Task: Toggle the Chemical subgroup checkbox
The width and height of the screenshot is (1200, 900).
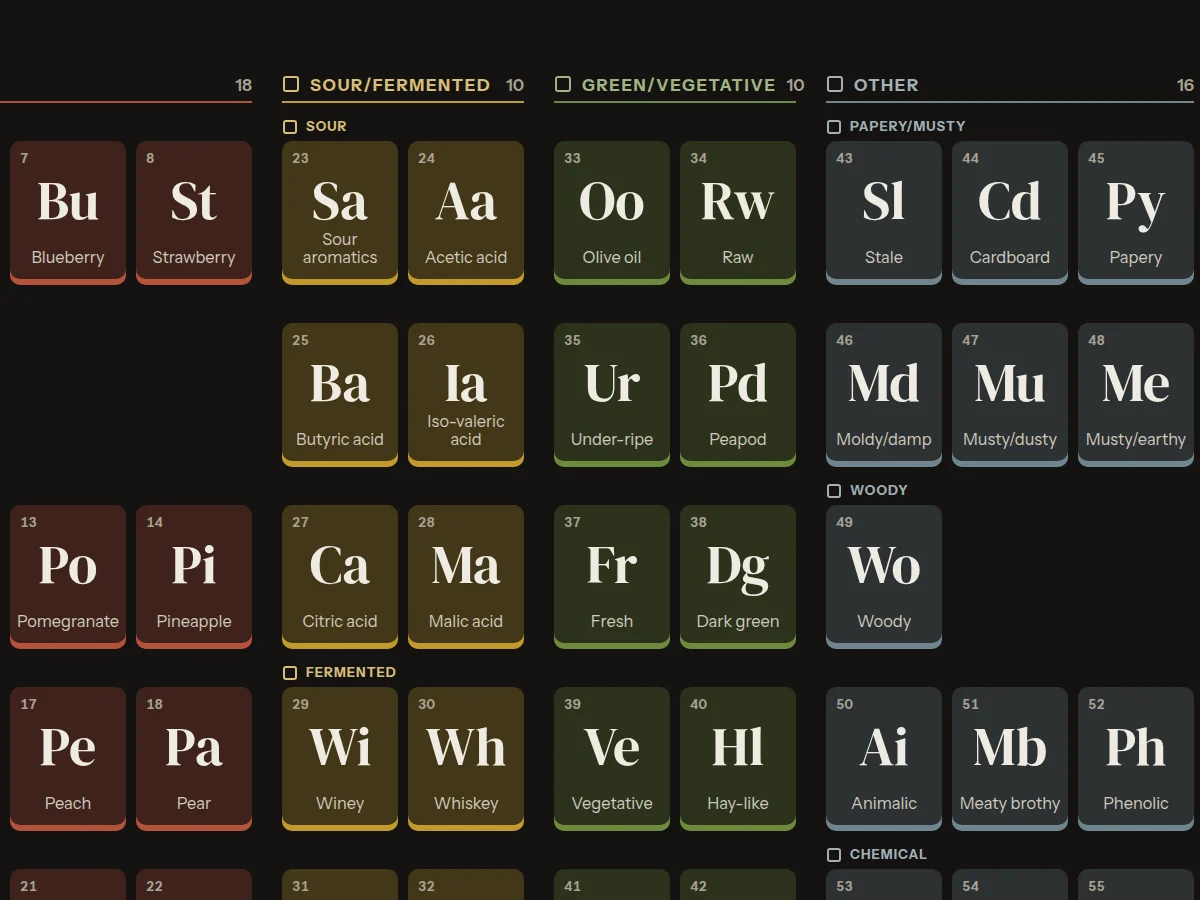Action: click(x=834, y=855)
